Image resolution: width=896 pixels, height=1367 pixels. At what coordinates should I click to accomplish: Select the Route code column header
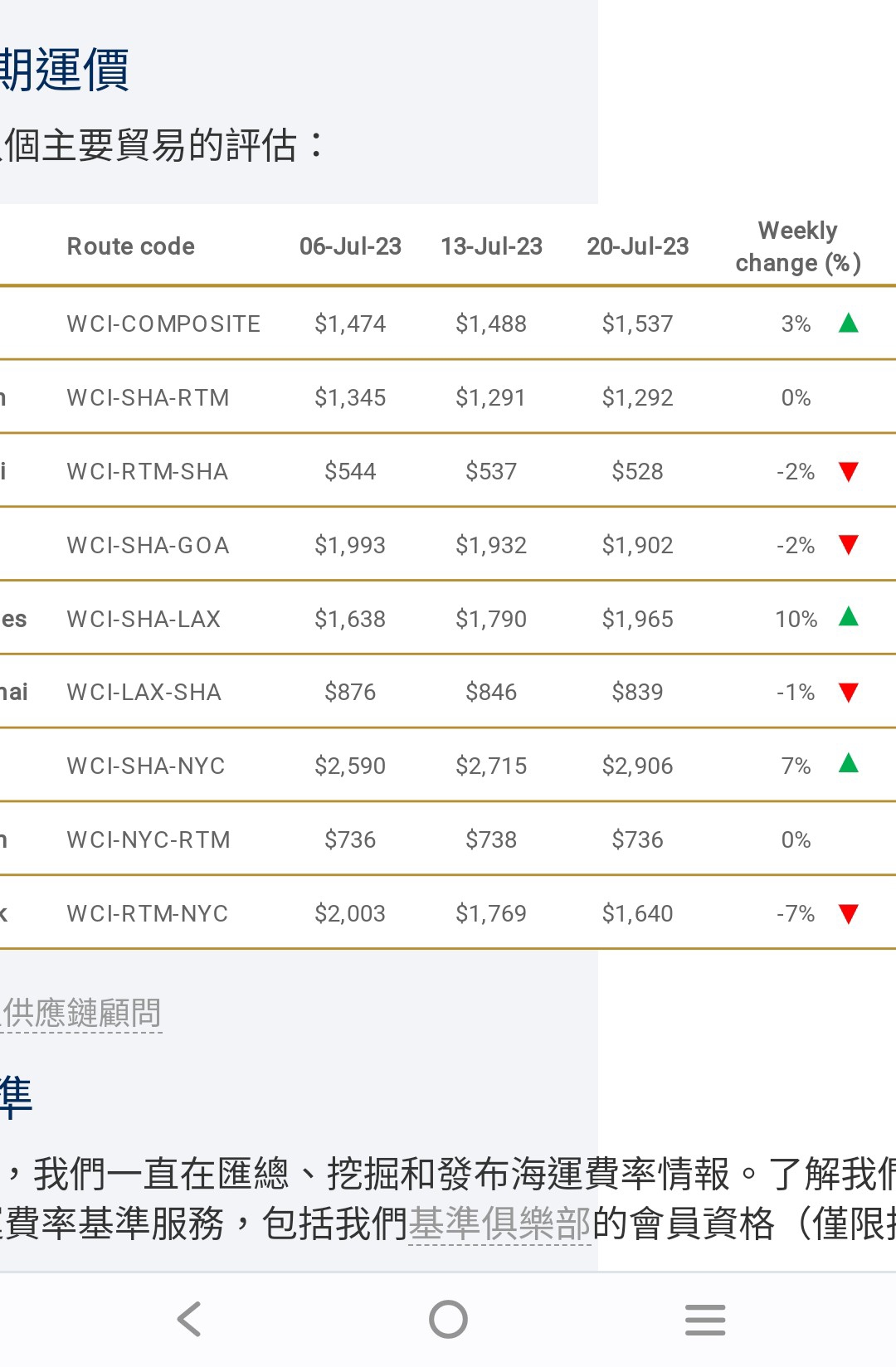coord(131,246)
